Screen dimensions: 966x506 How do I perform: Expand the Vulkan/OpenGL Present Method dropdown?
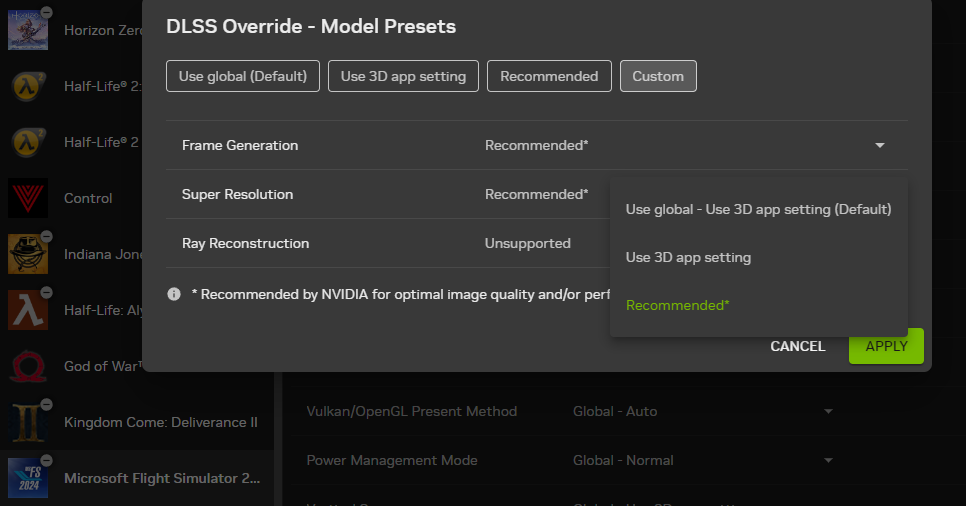pos(827,411)
